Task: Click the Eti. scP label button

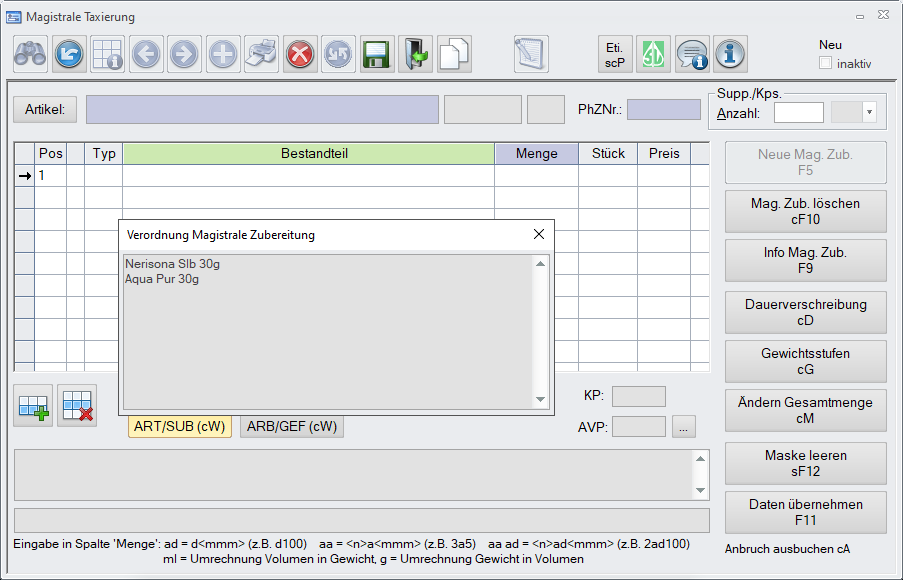Action: pyautogui.click(x=615, y=54)
